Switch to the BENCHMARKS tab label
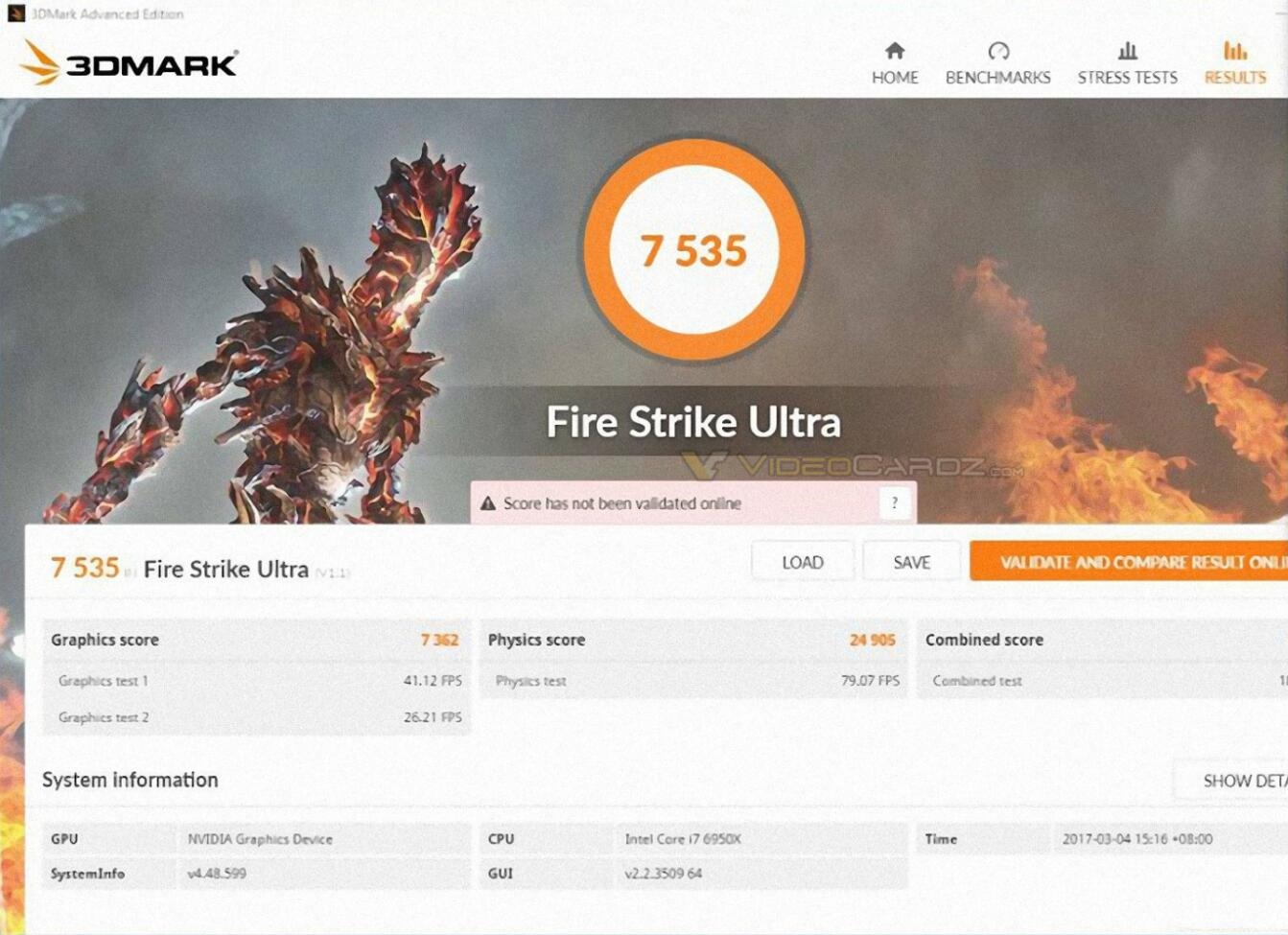 click(998, 78)
